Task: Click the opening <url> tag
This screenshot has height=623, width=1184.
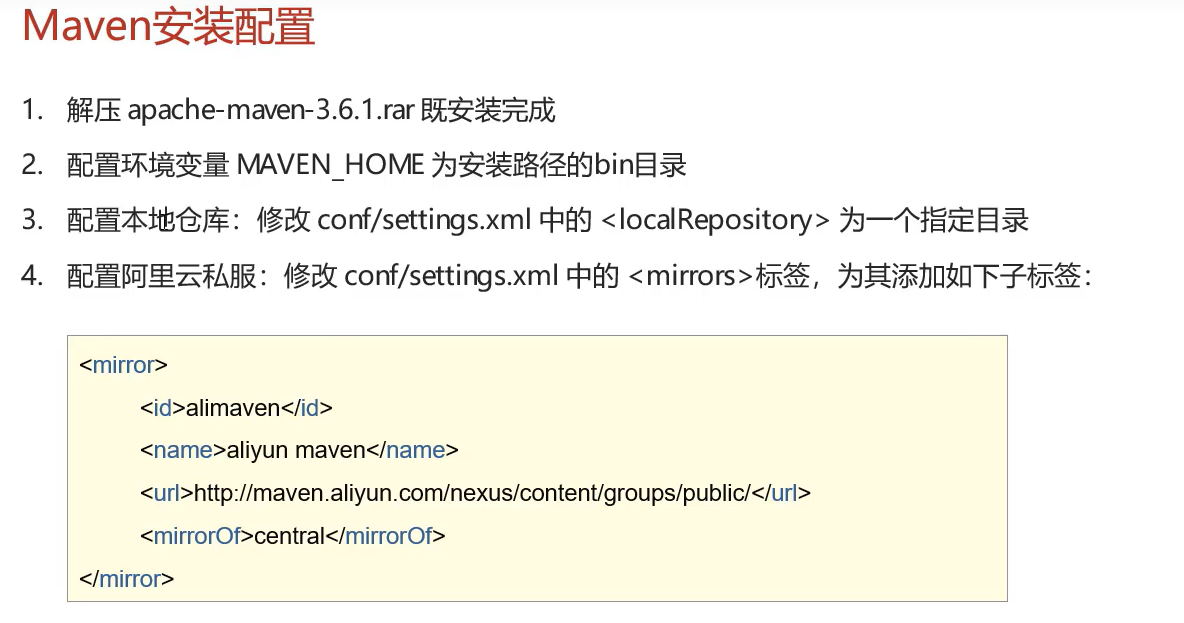Action: pos(166,493)
